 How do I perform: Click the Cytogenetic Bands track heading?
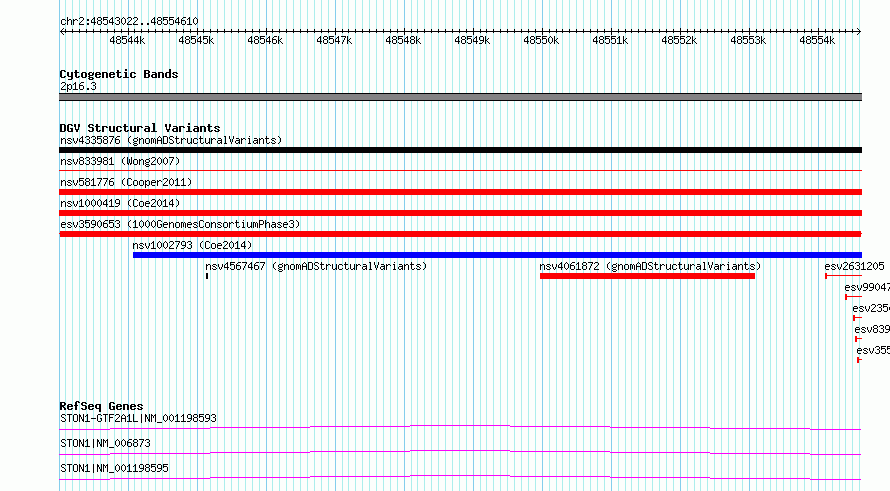pos(119,74)
